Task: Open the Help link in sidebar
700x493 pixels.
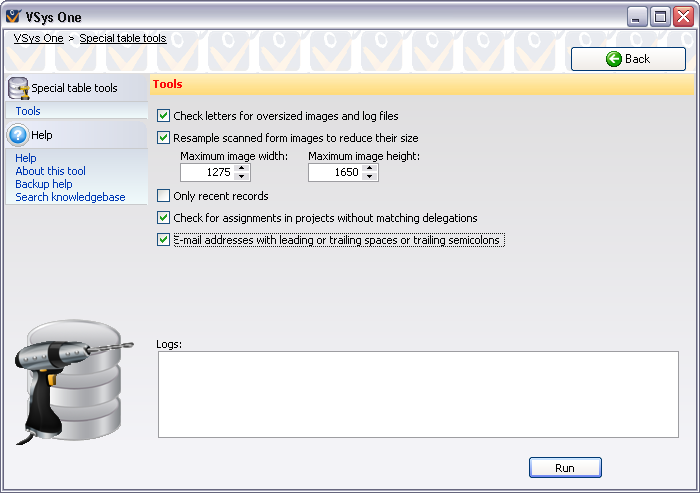Action: pyautogui.click(x=26, y=158)
